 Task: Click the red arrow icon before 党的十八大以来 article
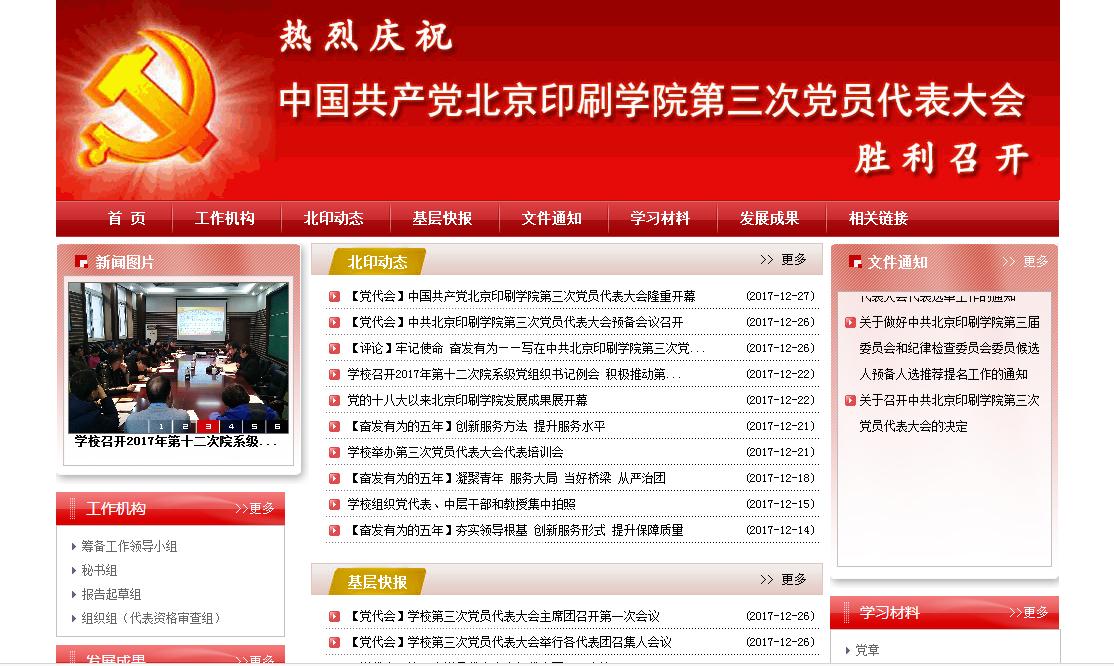(334, 400)
